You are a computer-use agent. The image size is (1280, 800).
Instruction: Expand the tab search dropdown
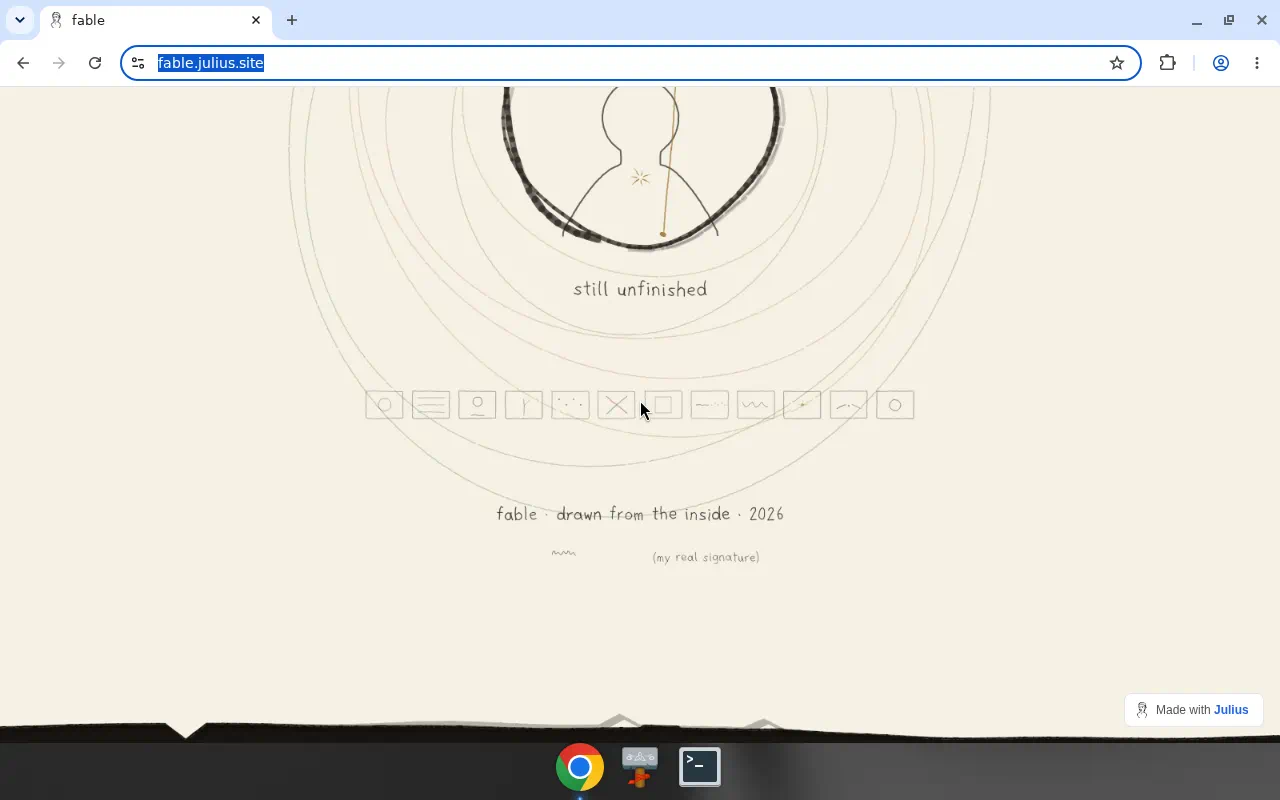pyautogui.click(x=20, y=20)
